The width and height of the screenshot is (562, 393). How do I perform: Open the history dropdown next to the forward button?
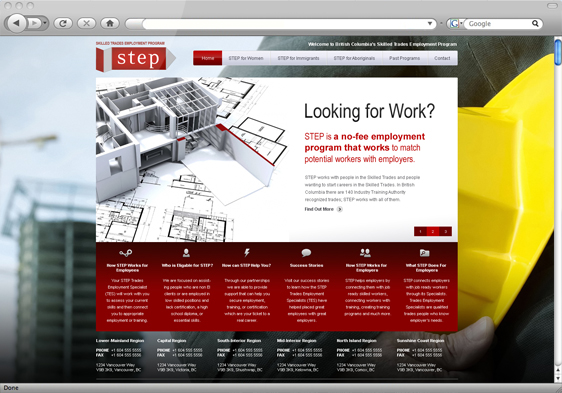coord(45,23)
